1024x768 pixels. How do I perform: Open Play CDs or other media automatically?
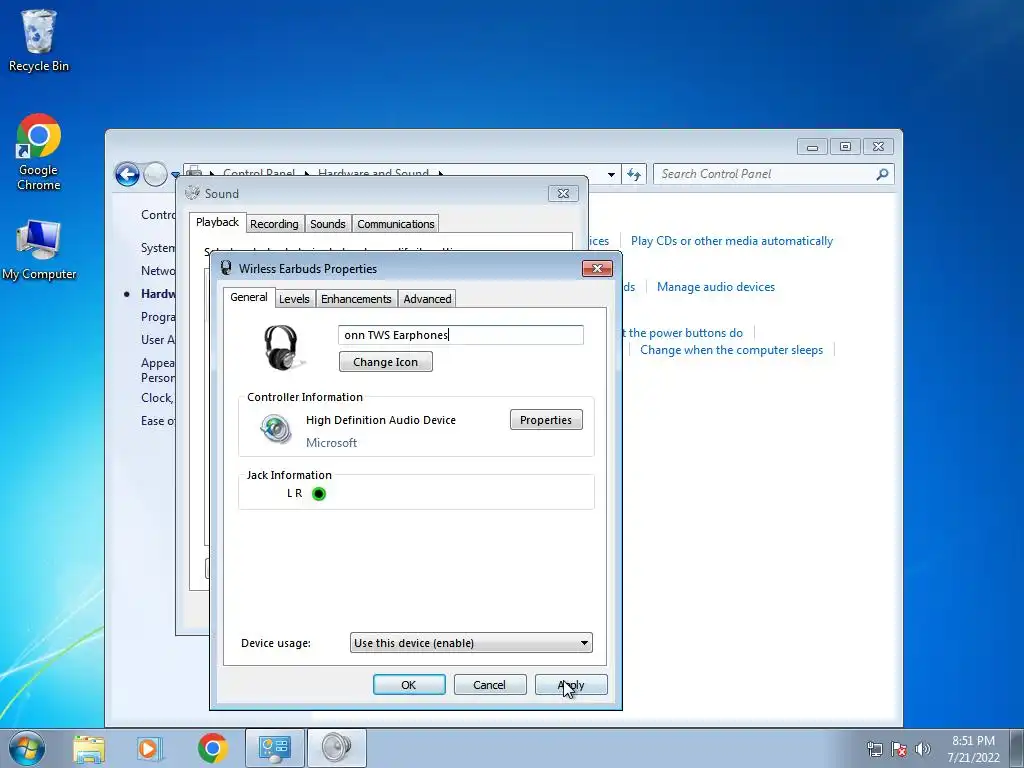tap(731, 241)
